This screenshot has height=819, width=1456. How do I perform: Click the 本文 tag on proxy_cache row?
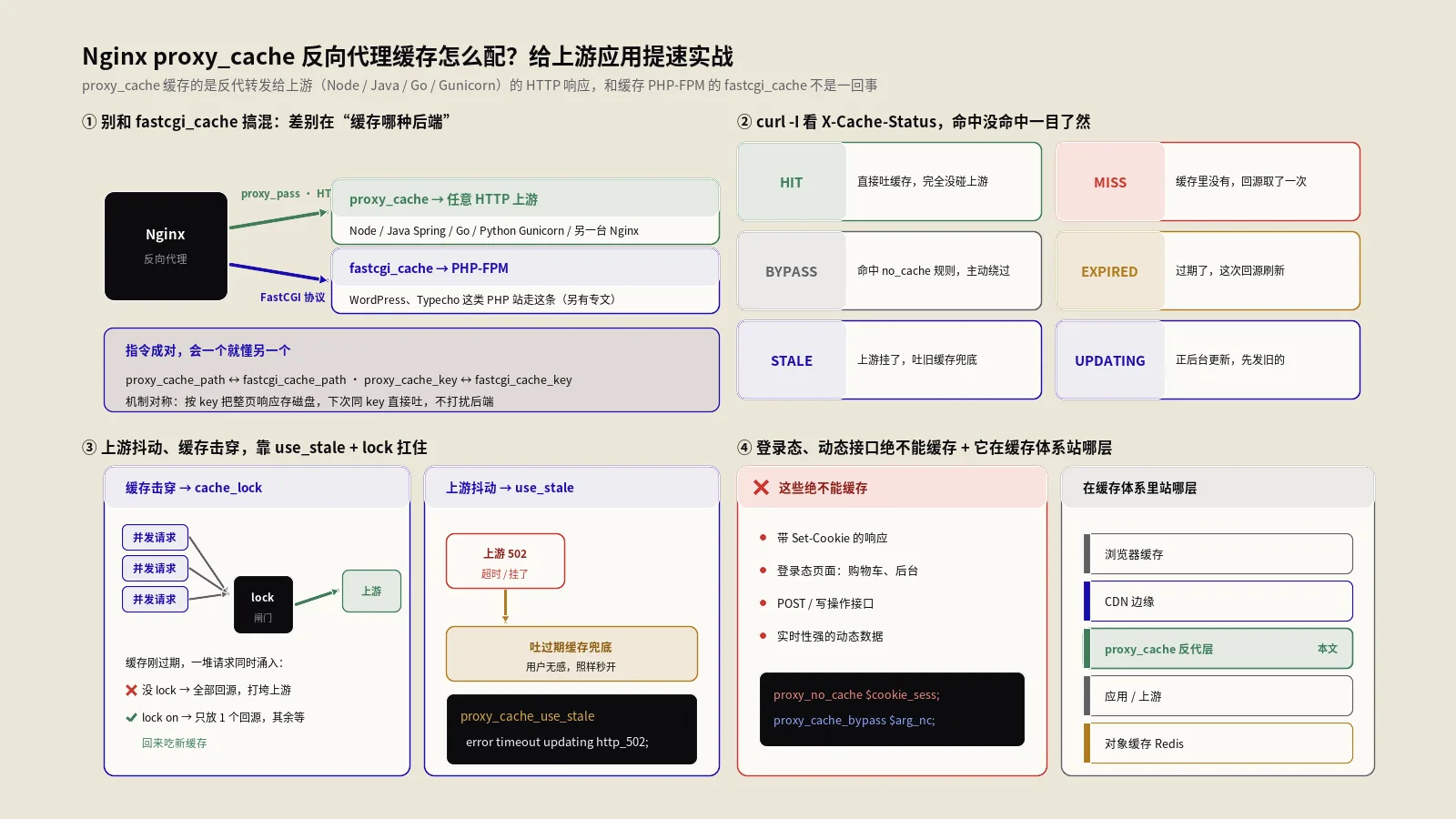pos(1328,649)
